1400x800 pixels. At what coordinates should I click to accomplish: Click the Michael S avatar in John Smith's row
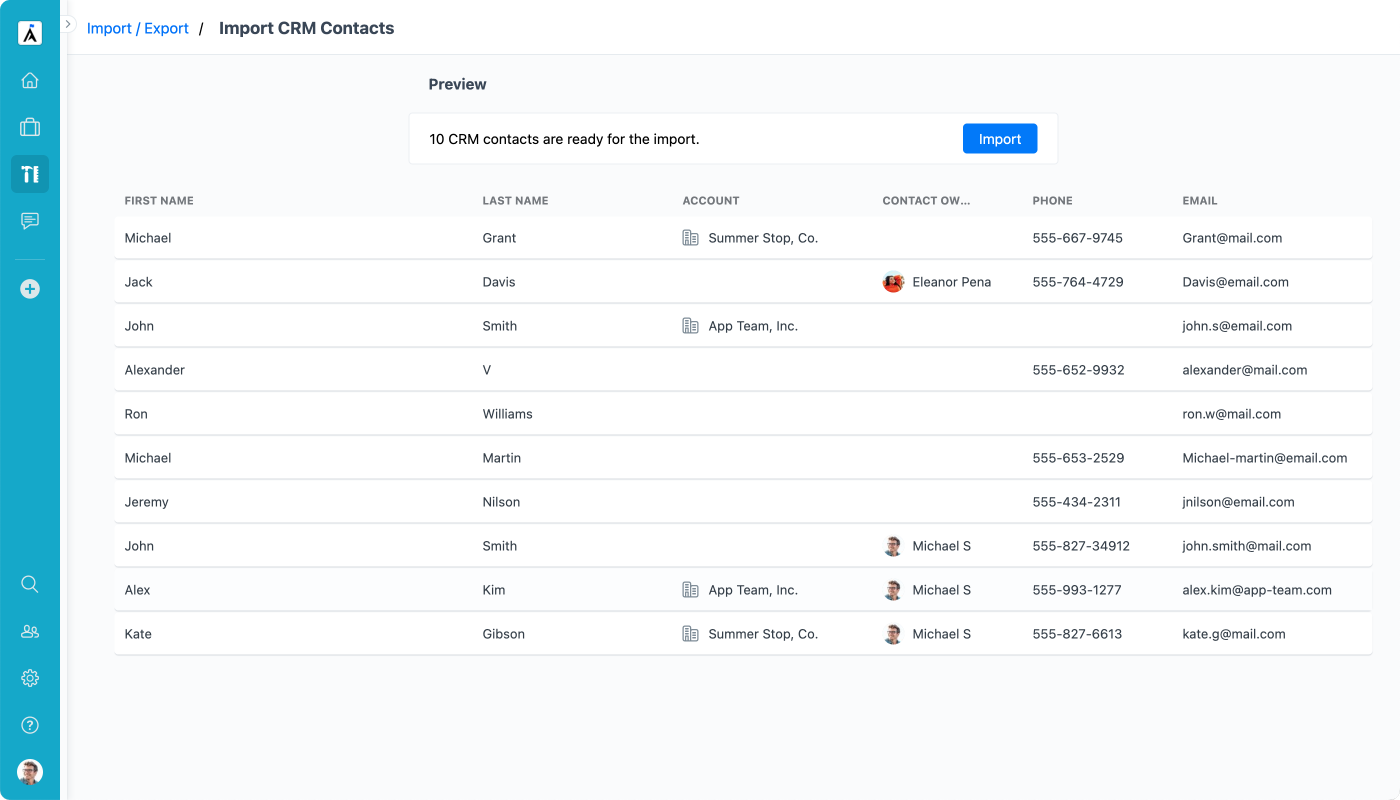click(x=893, y=546)
